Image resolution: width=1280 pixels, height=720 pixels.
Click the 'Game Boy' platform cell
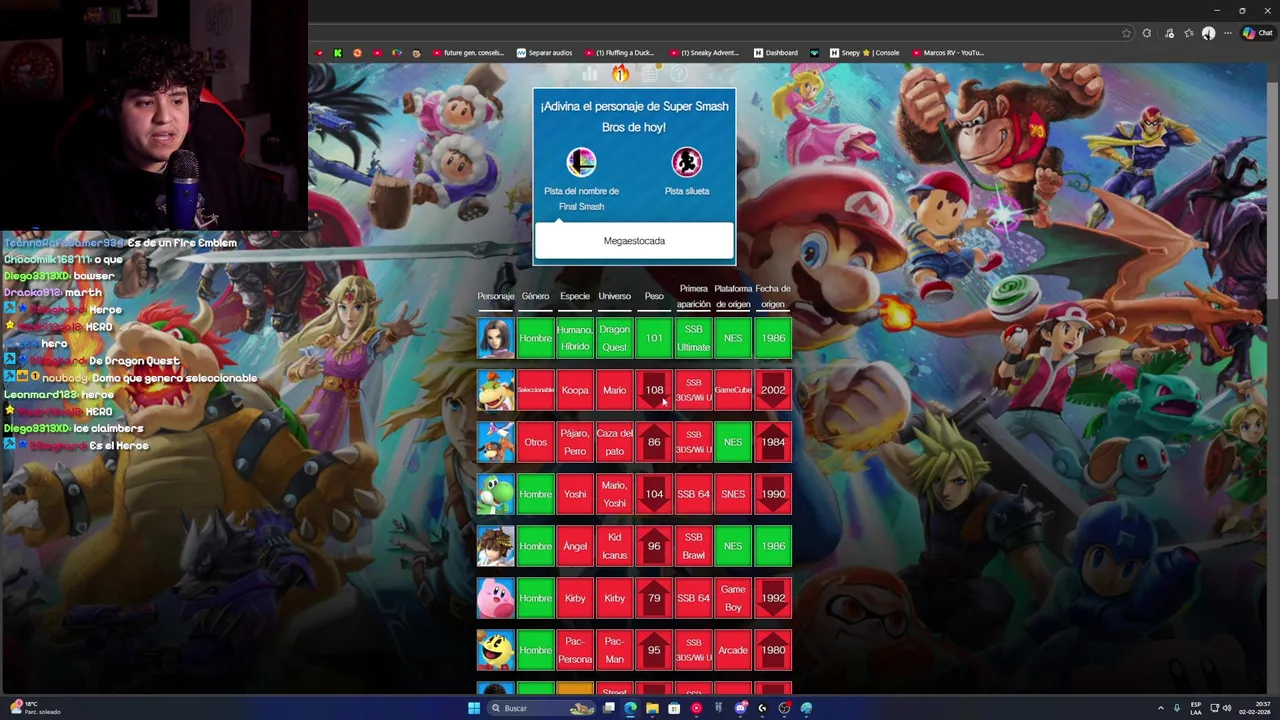[x=733, y=598]
